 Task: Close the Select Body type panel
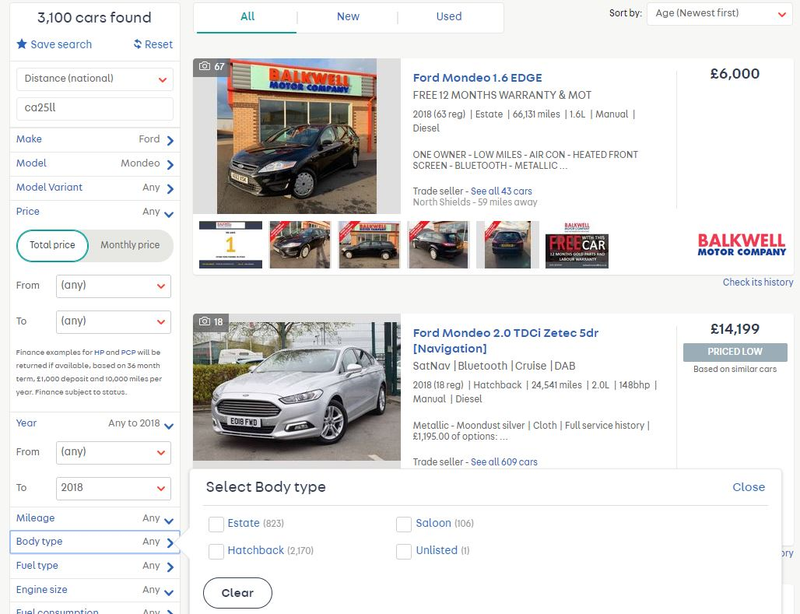(748, 487)
